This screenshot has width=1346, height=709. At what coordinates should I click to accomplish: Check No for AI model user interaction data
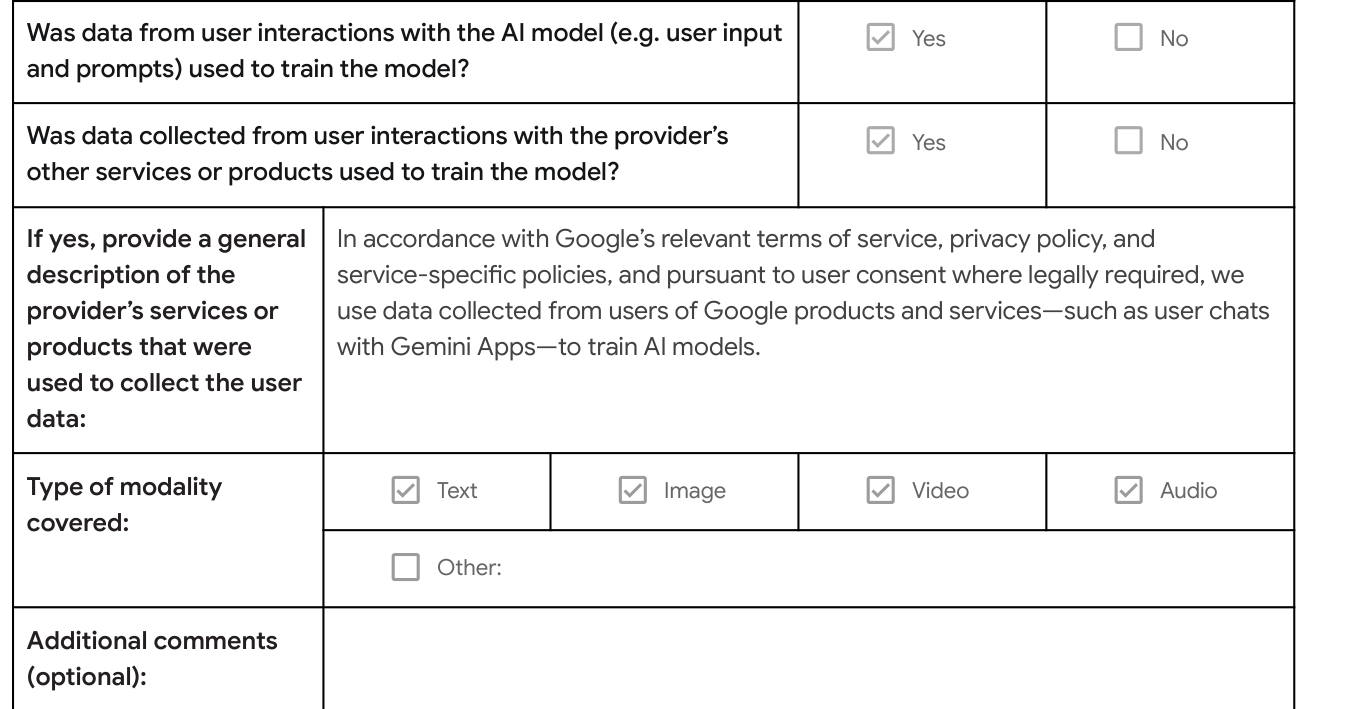(1127, 39)
